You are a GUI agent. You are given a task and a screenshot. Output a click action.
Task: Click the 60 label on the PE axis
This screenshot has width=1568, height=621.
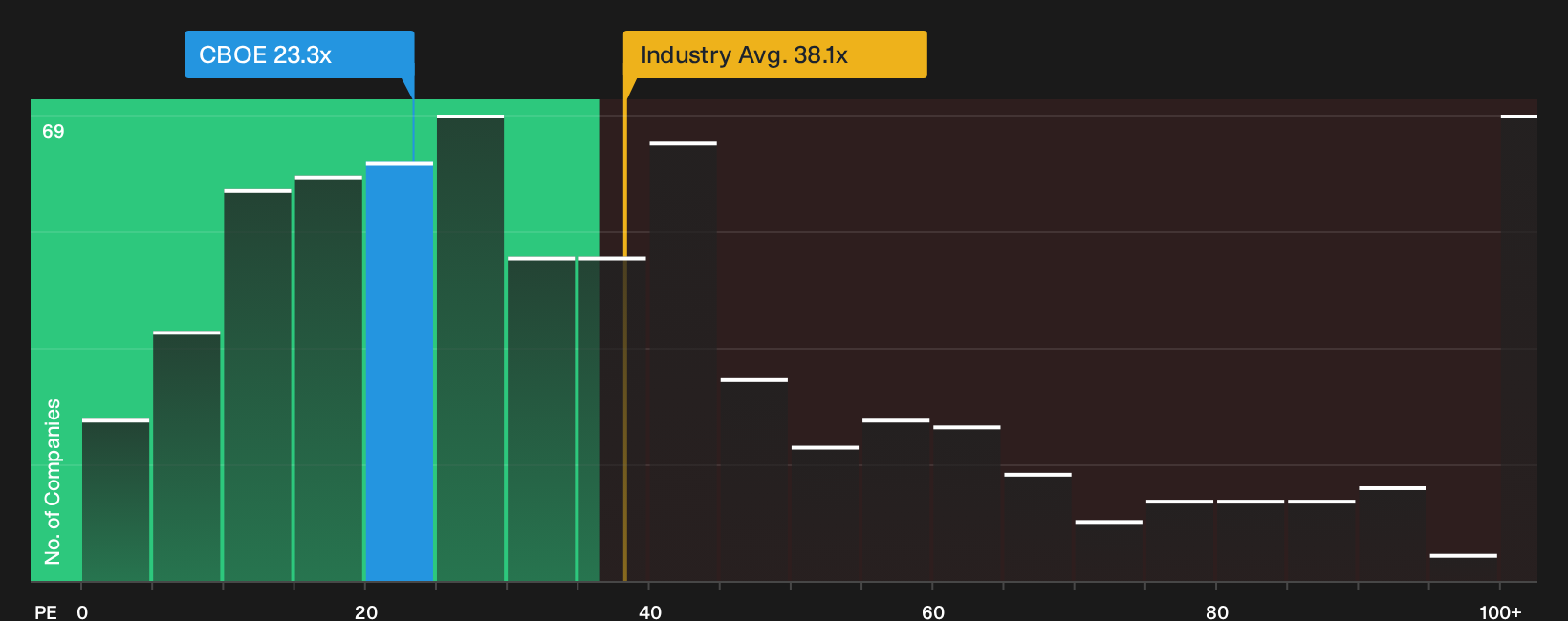933,611
